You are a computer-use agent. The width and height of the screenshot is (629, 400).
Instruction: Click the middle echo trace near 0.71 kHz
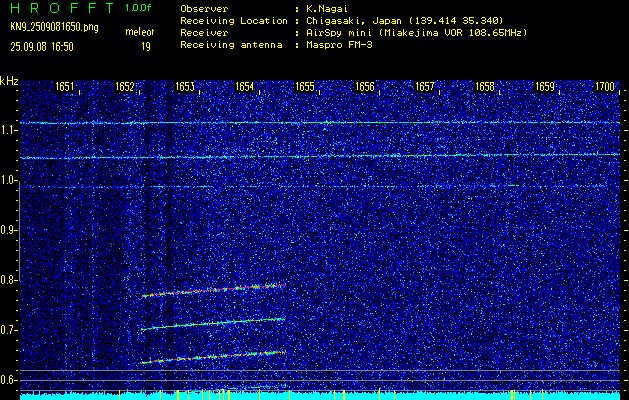[213, 324]
